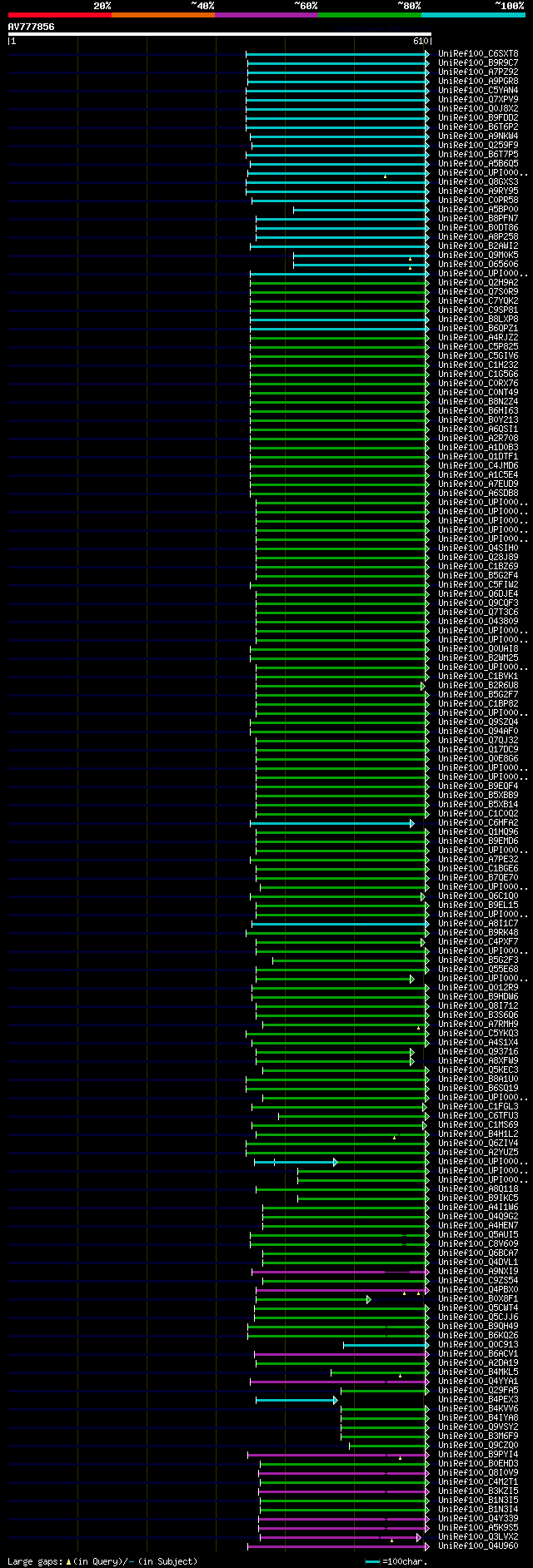Select the label UniRef100_A7PE32

point(478,859)
